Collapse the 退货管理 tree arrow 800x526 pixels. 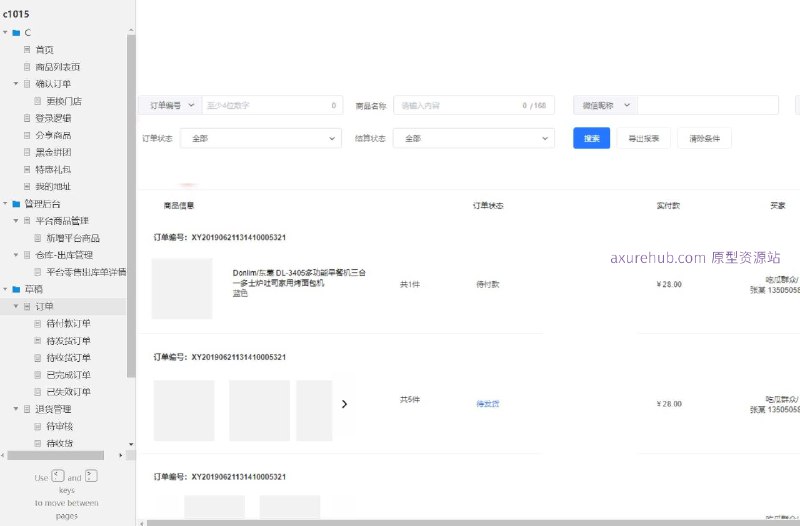coord(16,409)
